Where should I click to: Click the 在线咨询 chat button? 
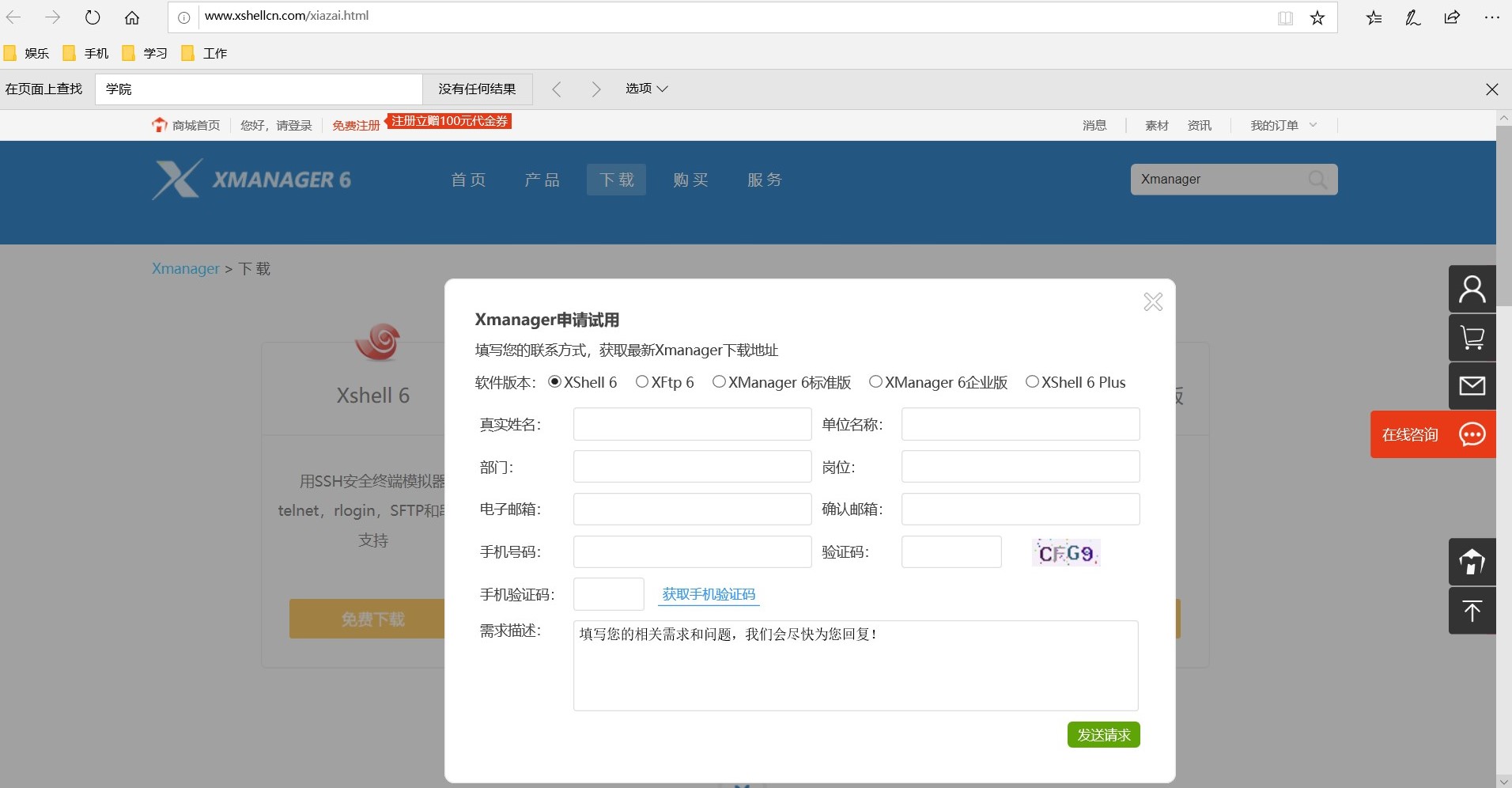click(1433, 434)
